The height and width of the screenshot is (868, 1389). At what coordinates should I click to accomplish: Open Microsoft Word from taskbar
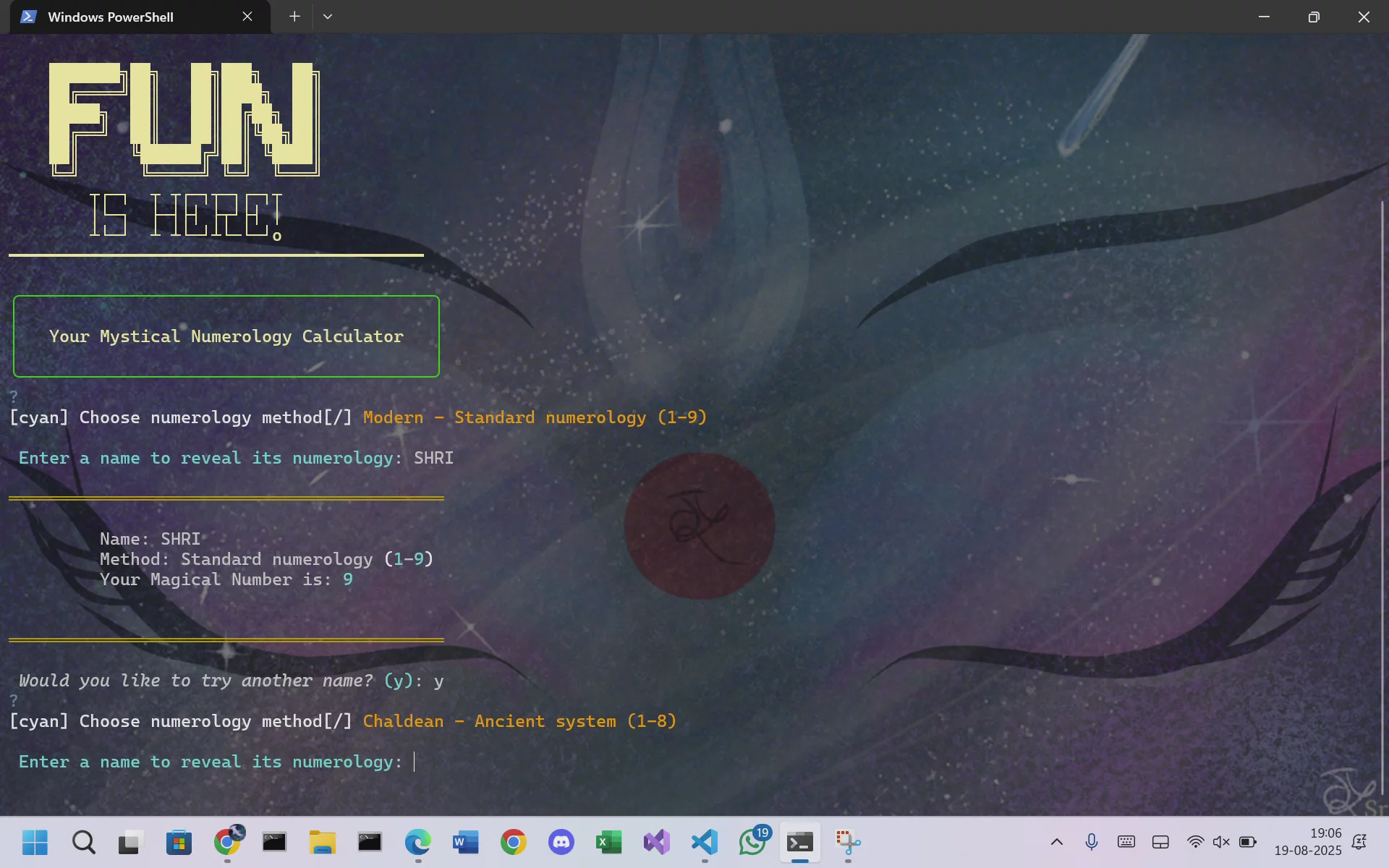pyautogui.click(x=465, y=842)
